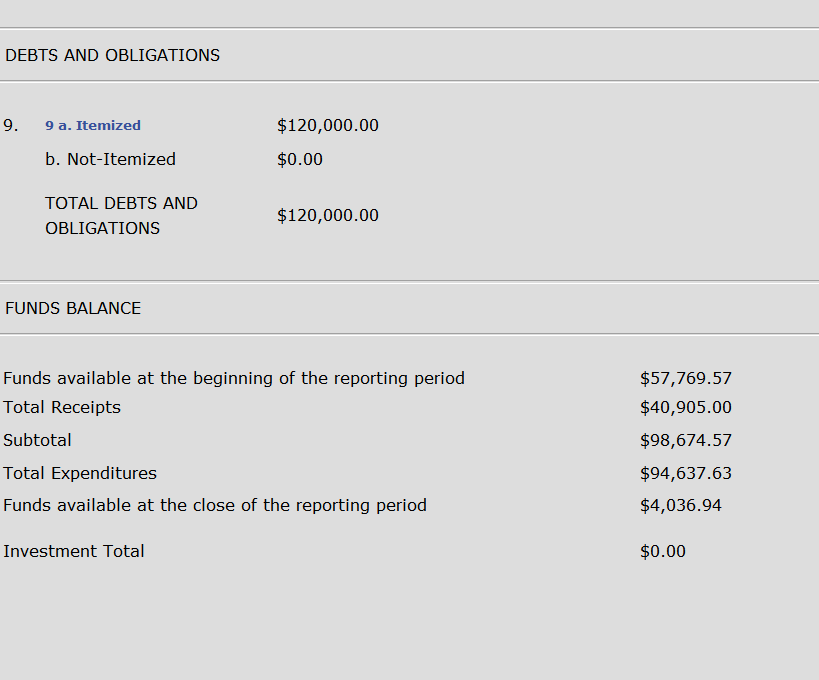Screen dimensions: 819x680
Task: Click the b. Not-Itemized label
Action: (x=110, y=159)
